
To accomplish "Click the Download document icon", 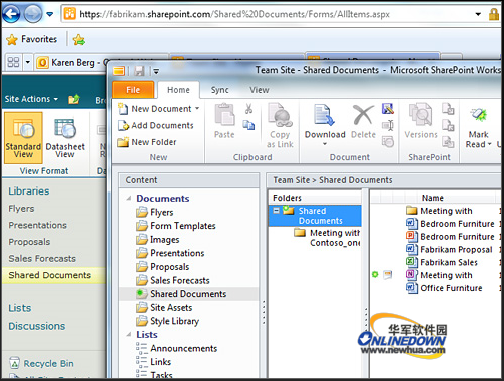I will click(x=324, y=116).
